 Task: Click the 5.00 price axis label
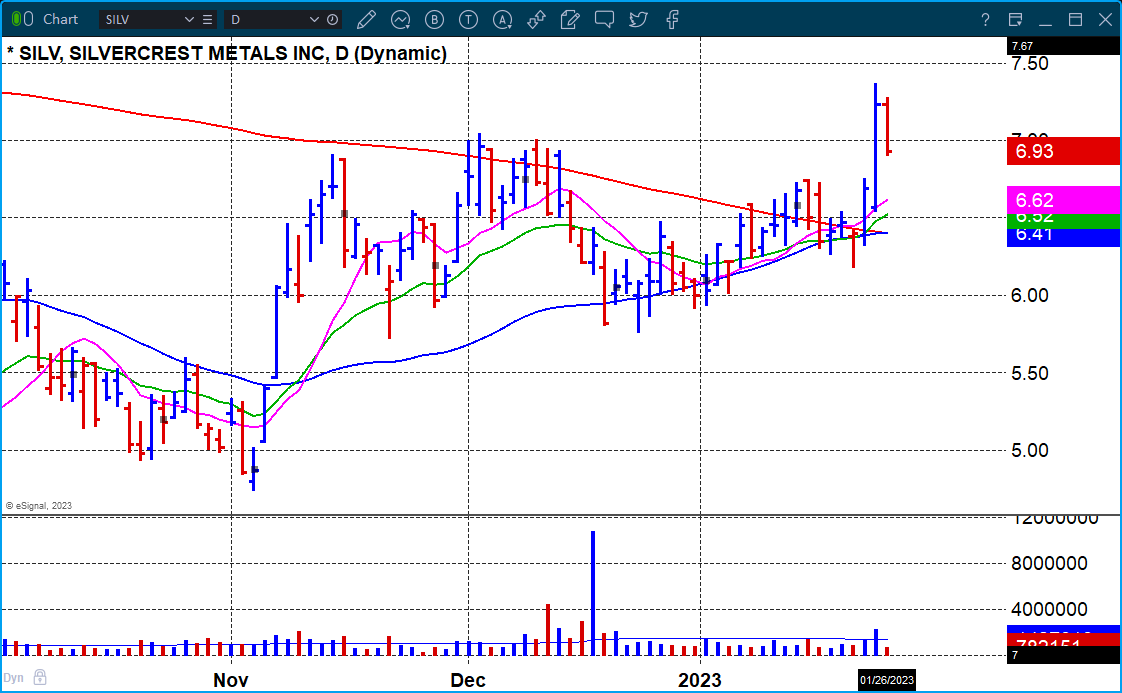(x=1030, y=450)
